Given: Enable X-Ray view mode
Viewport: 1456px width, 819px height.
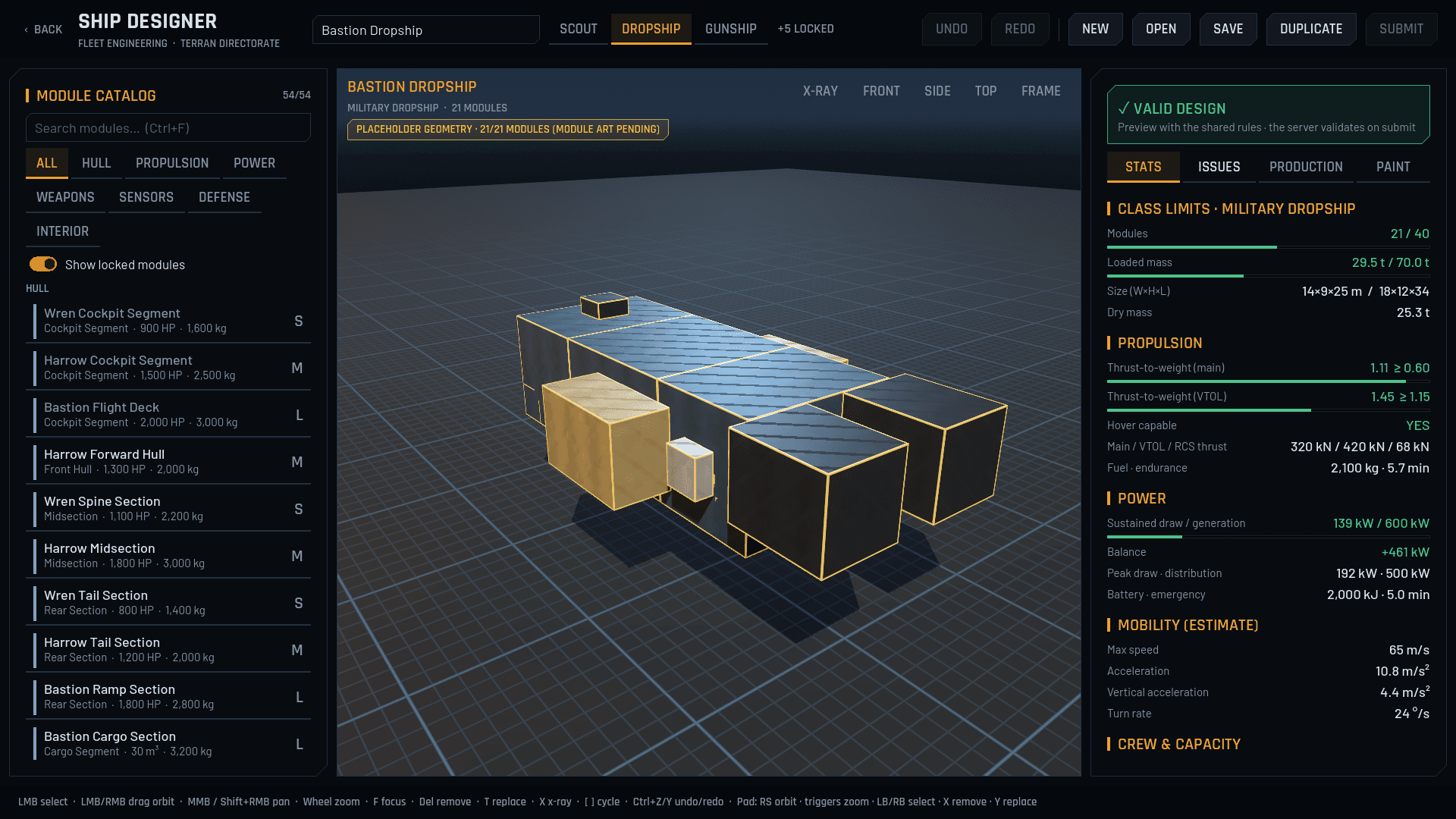Looking at the screenshot, I should [x=821, y=91].
